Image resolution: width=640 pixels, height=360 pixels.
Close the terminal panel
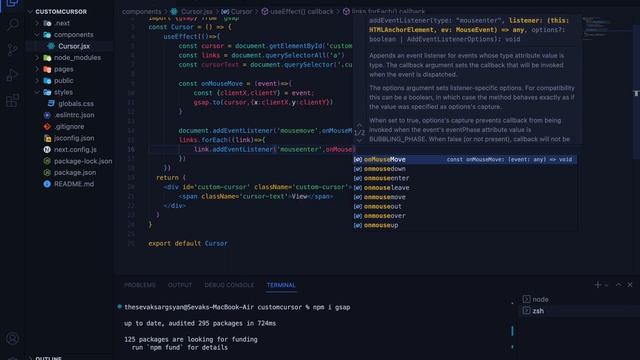630,285
